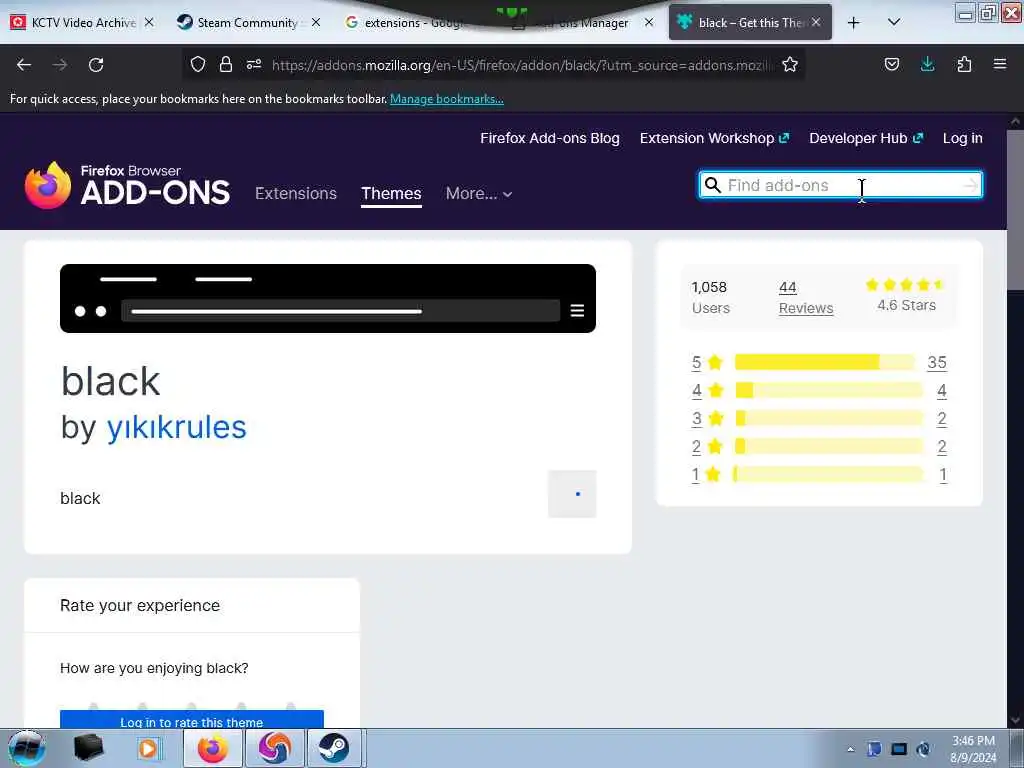List all tabs with the chevron

pos(894,22)
